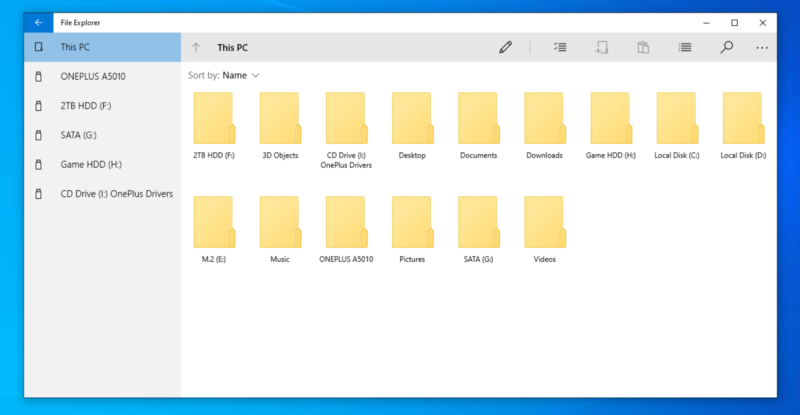Select the Pictures folder icon
Screen dimensions: 800x415
[412, 223]
